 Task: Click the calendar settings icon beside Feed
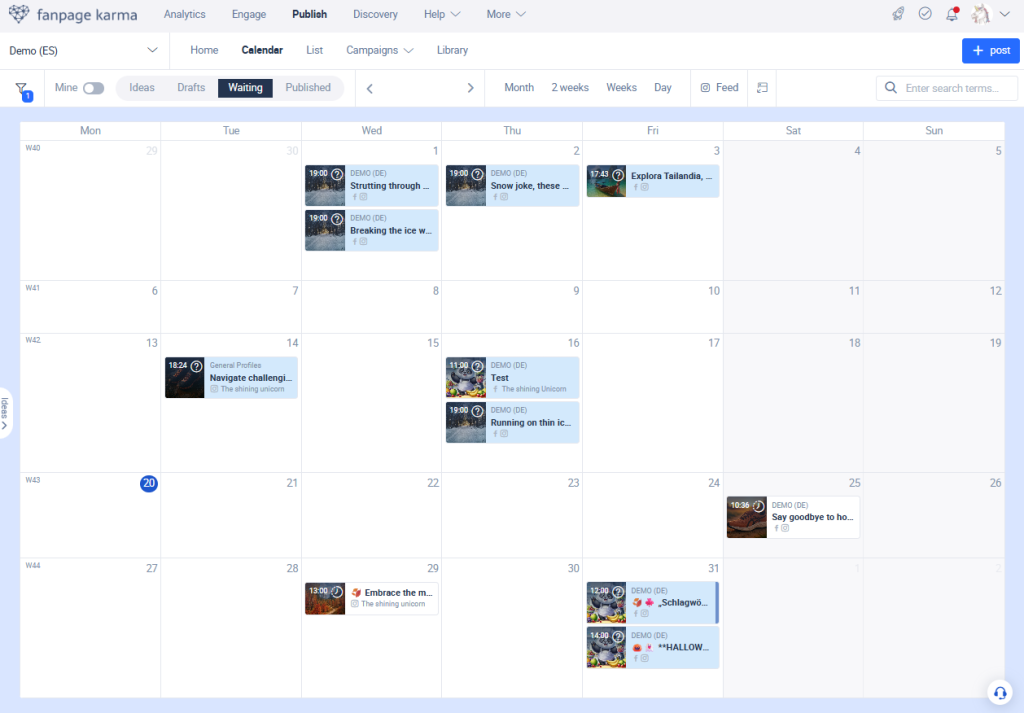tap(762, 88)
